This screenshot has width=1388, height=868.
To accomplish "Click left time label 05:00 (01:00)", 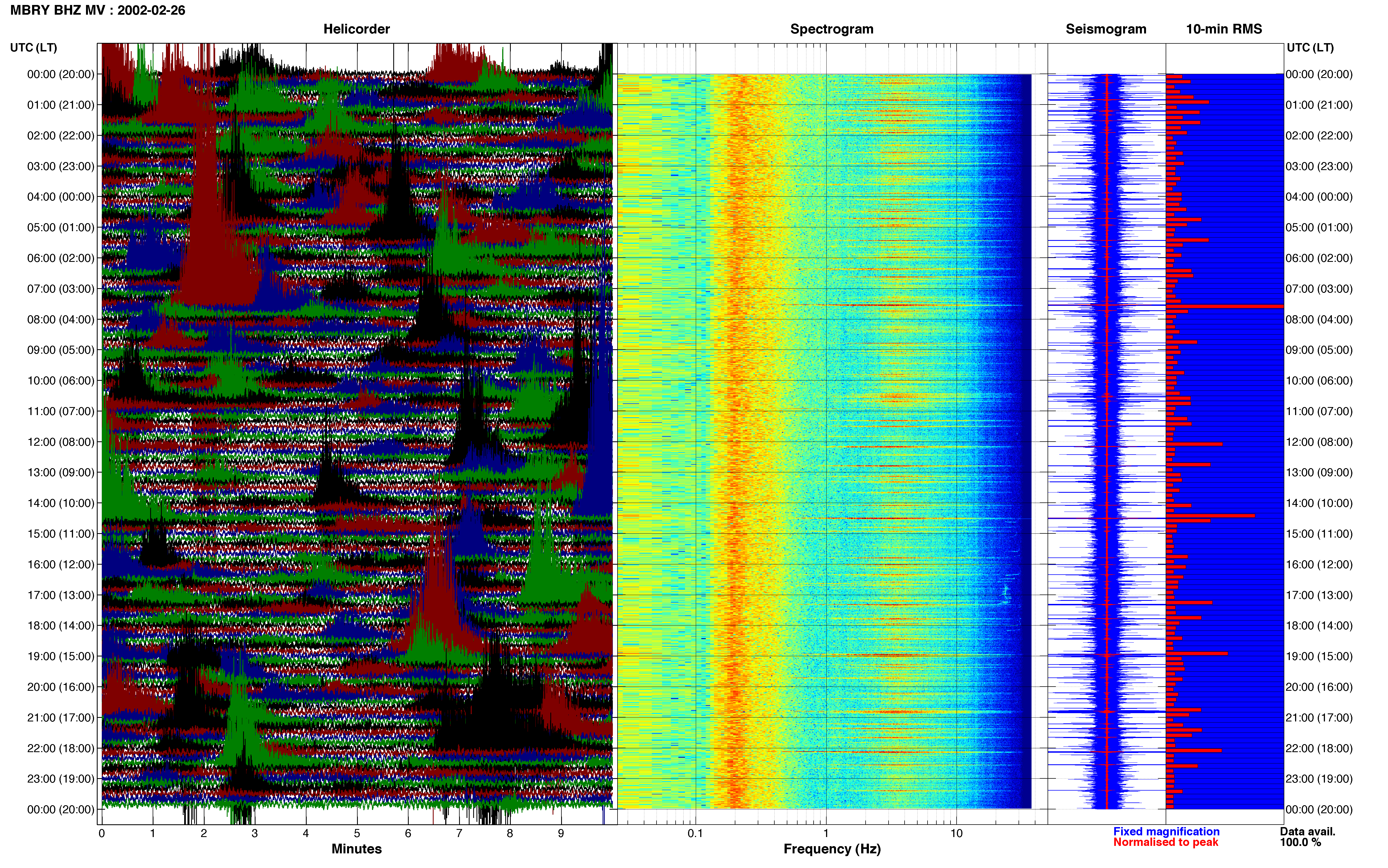I will pos(61,227).
